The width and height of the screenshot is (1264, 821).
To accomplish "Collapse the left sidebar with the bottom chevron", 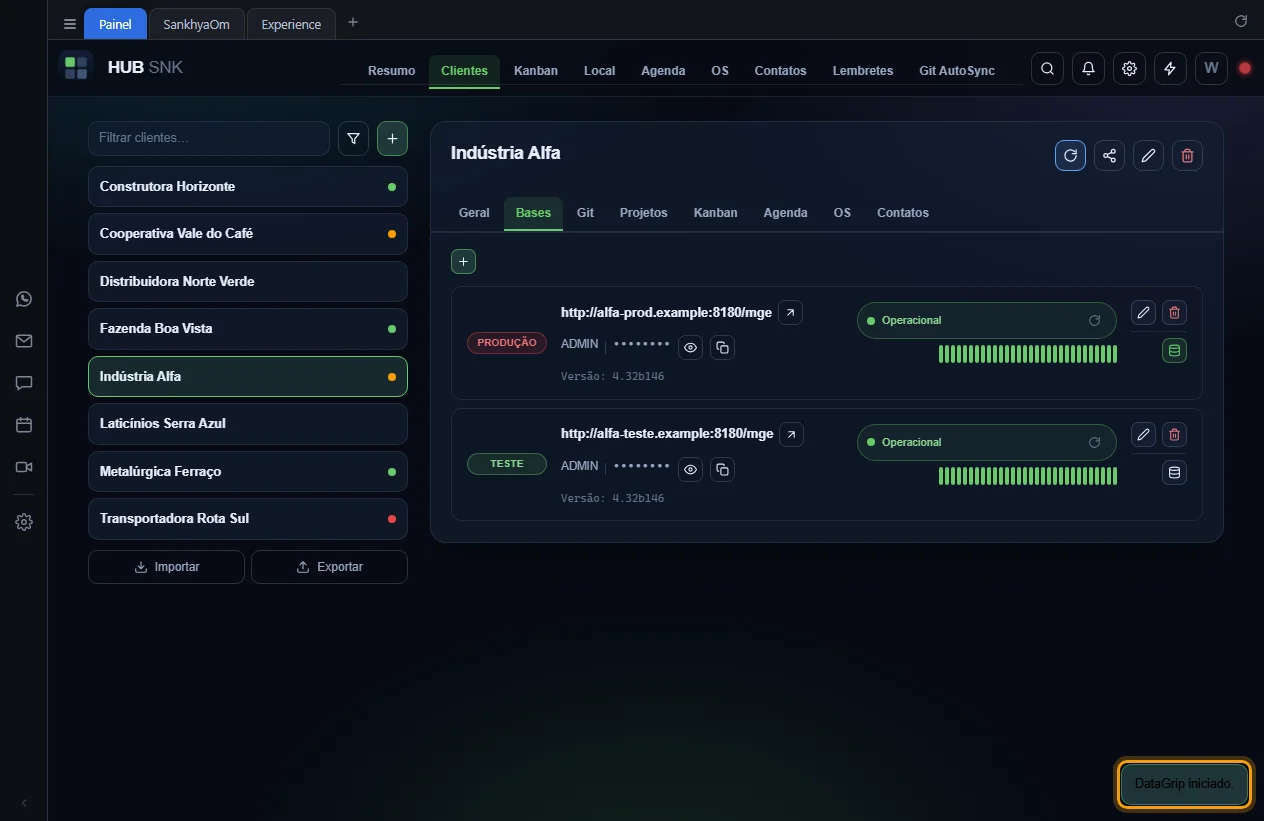I will pos(24,802).
